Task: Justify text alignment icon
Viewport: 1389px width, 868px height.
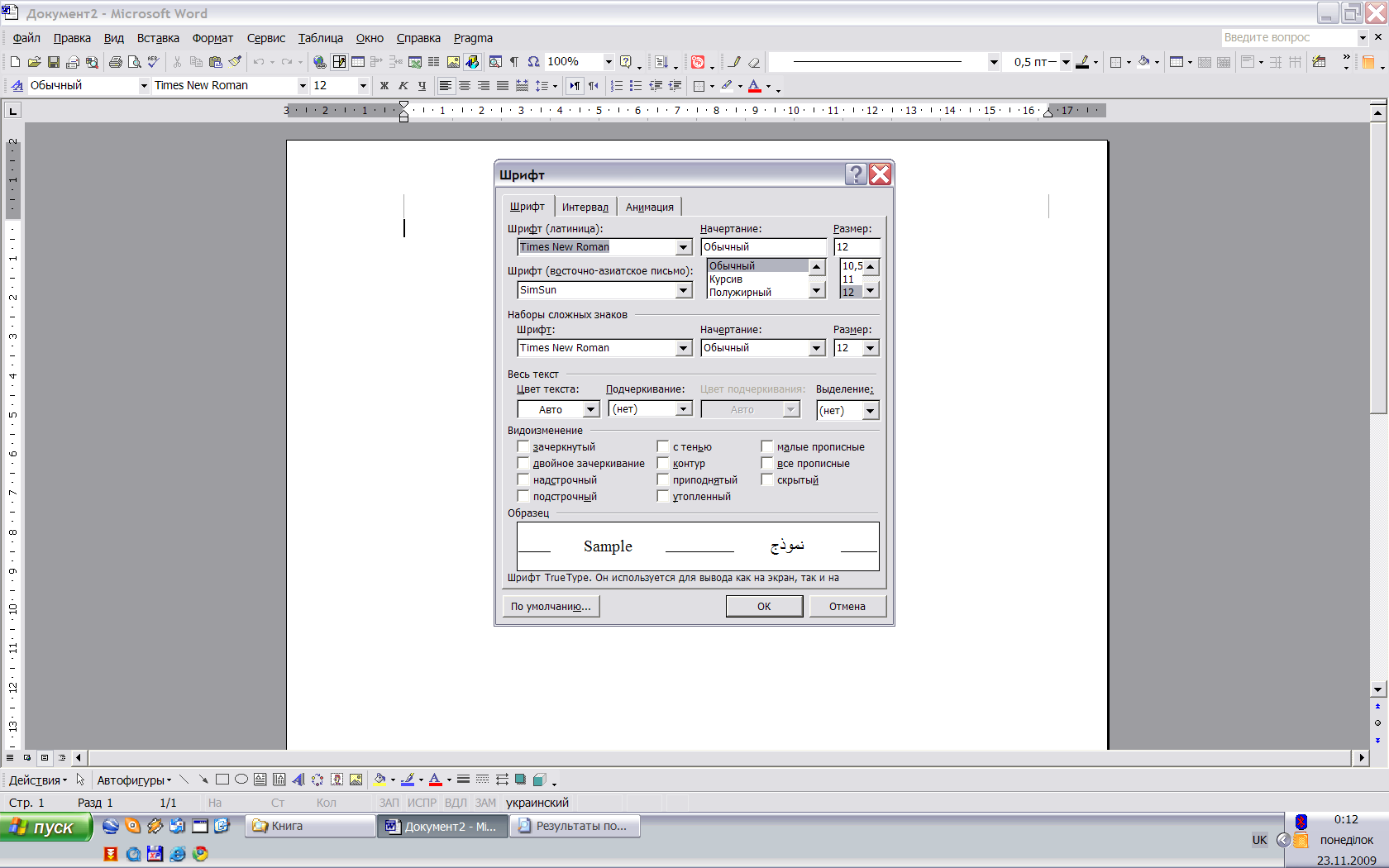Action: [x=503, y=86]
